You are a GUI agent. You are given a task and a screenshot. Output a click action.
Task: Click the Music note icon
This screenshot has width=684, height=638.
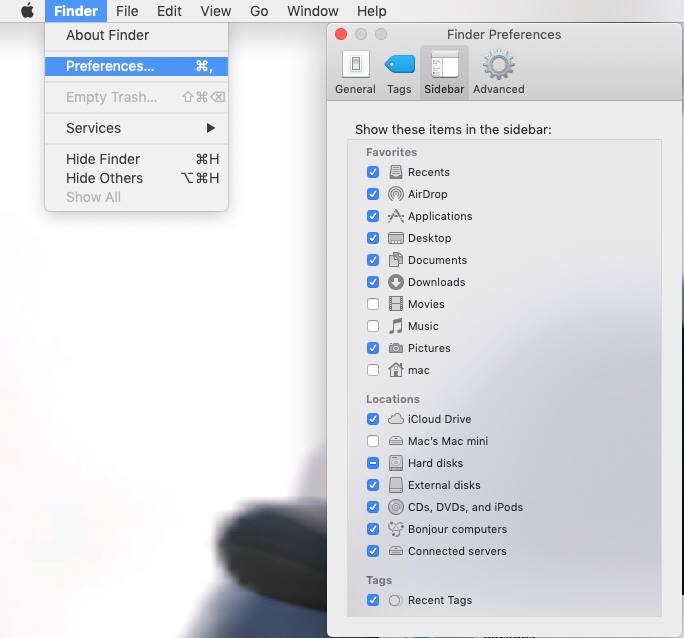pyautogui.click(x=396, y=326)
